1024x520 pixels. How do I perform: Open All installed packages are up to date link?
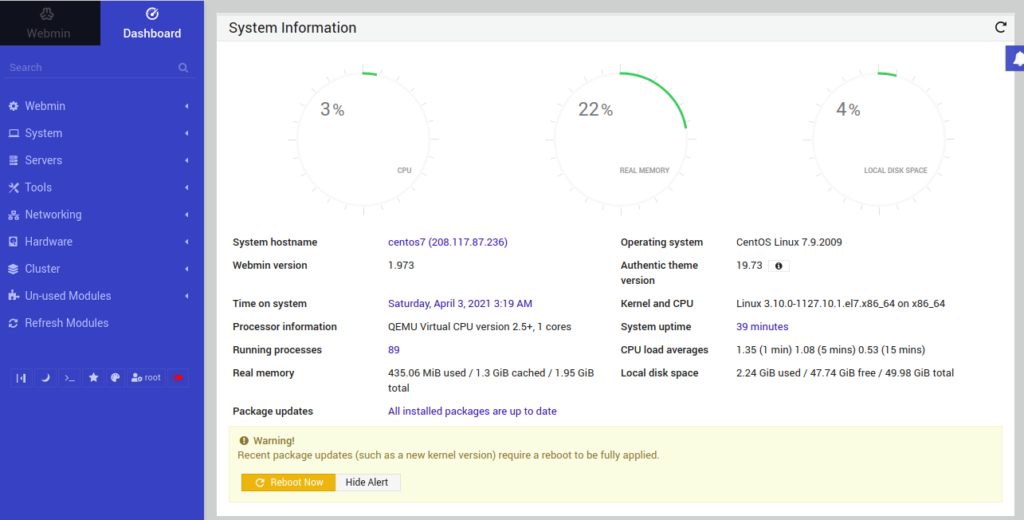[x=472, y=412]
